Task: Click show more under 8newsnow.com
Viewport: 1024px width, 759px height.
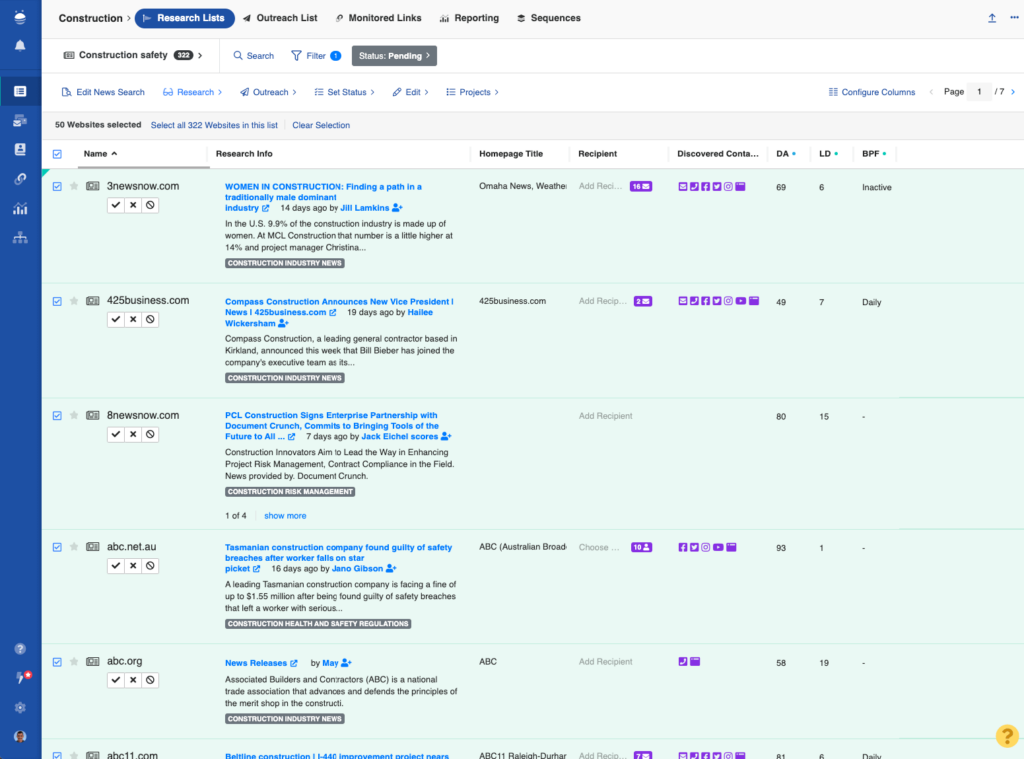Action: pyautogui.click(x=285, y=516)
